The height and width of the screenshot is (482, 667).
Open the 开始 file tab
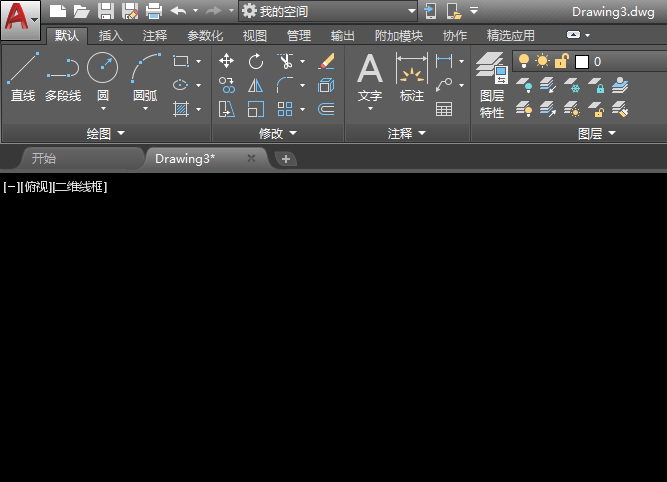point(44,158)
